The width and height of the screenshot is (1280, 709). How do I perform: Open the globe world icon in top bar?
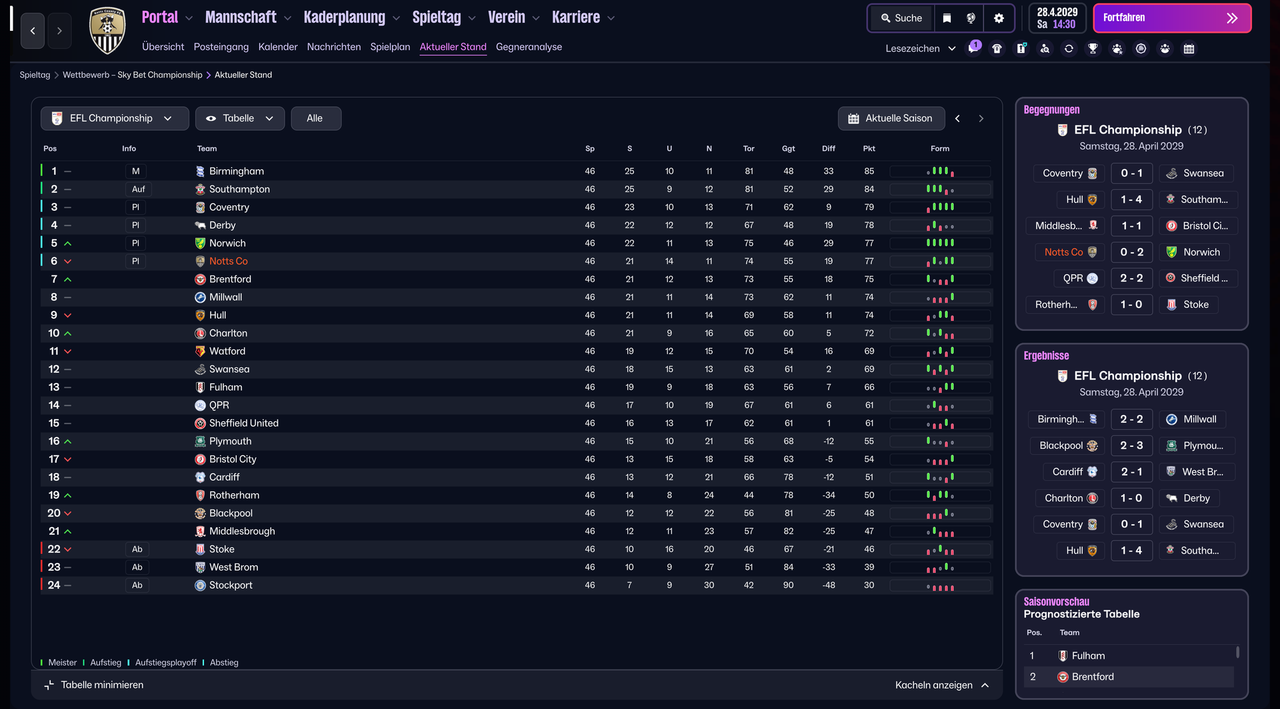pyautogui.click(x=971, y=18)
